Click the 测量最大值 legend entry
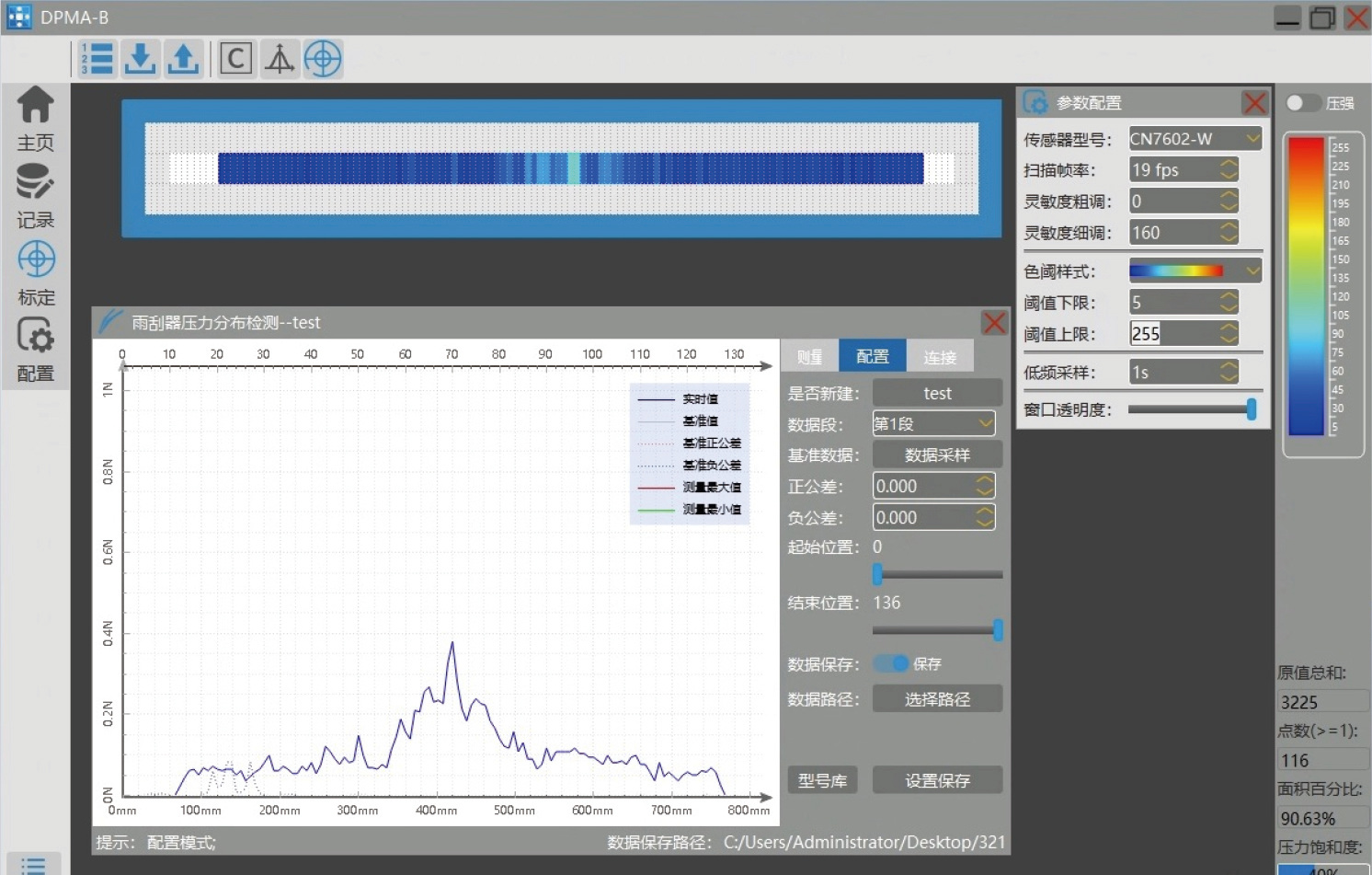 point(690,487)
